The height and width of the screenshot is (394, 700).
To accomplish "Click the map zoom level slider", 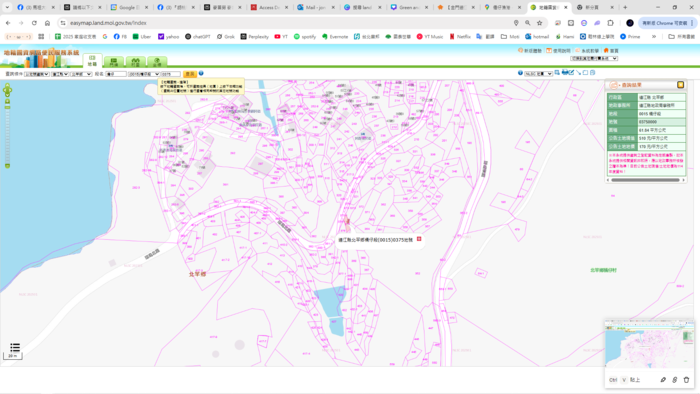I will click(x=7, y=134).
